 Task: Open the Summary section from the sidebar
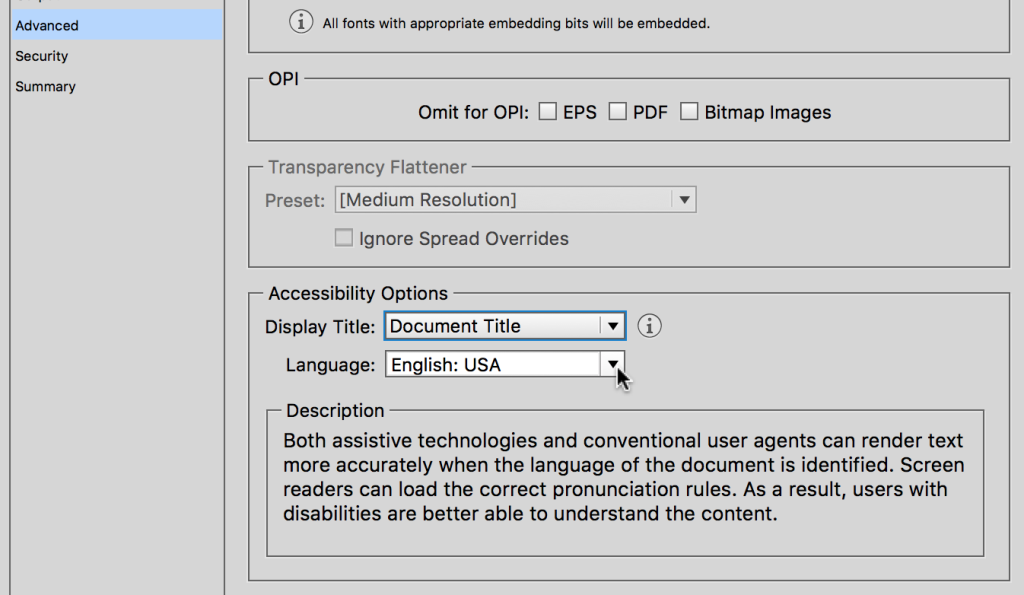click(45, 87)
